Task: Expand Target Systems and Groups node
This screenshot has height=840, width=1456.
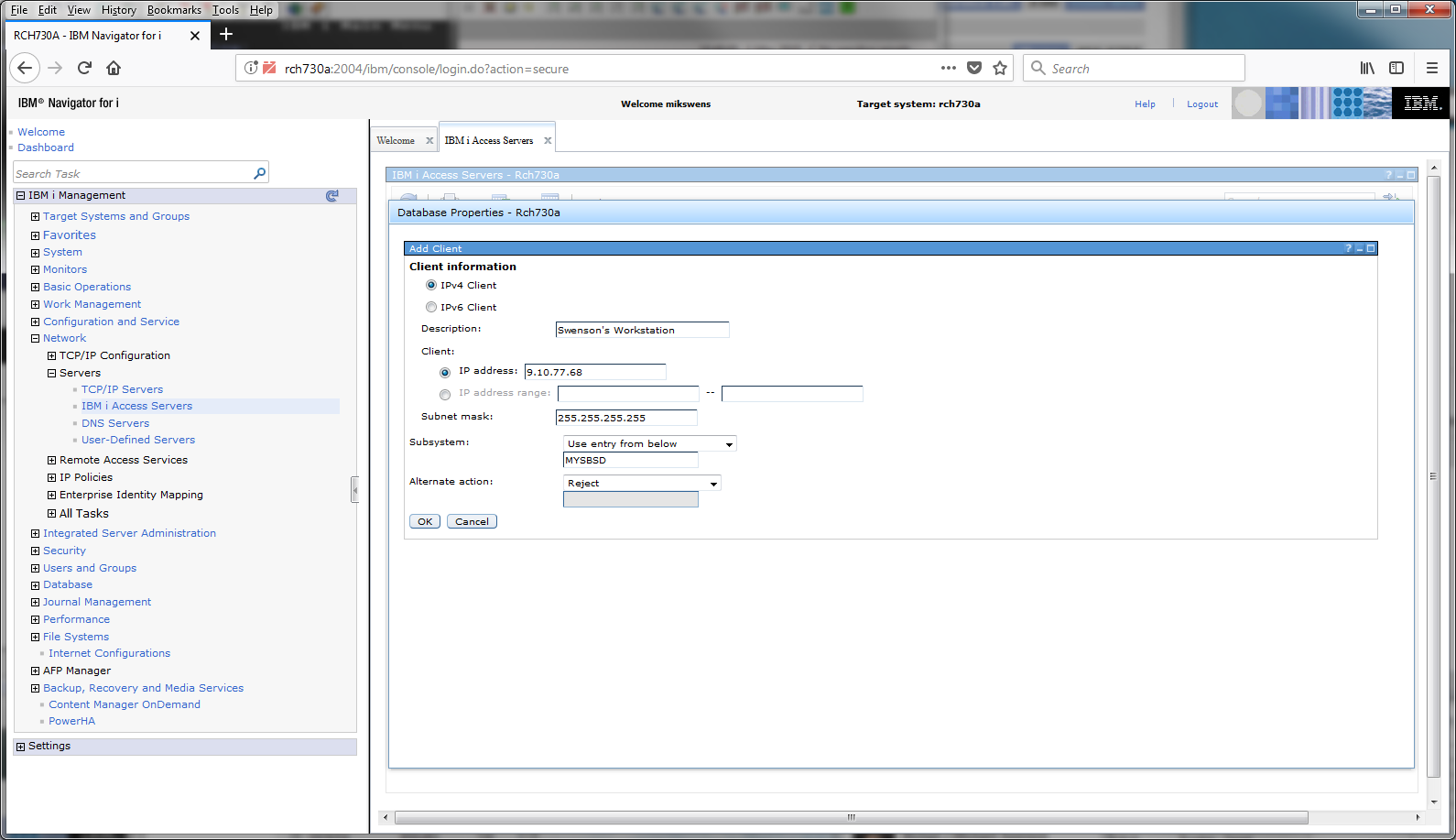Action: tap(35, 217)
